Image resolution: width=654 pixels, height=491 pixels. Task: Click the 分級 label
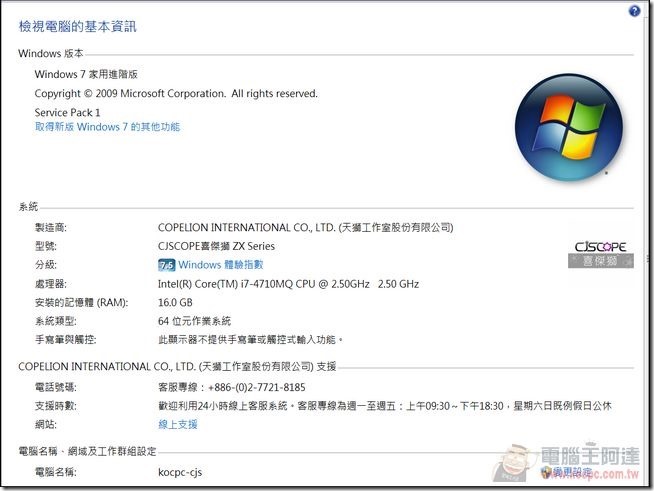(45, 265)
